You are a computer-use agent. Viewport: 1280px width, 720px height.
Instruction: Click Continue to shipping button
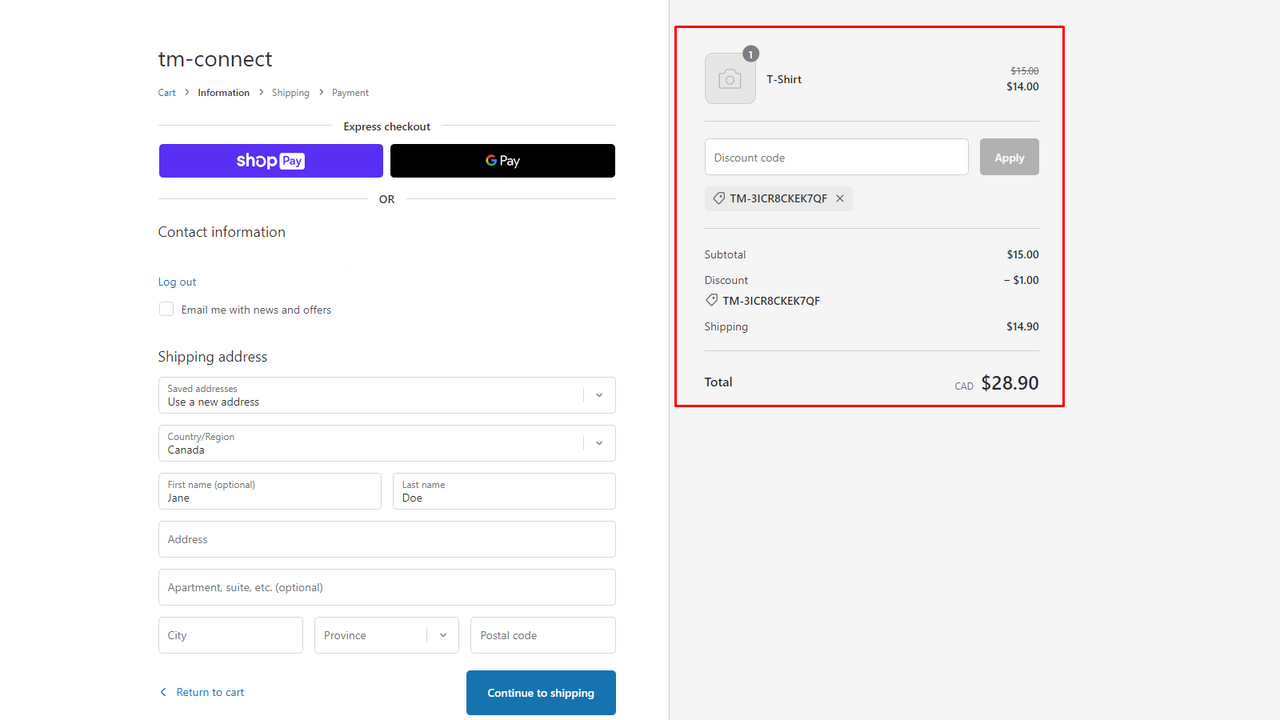point(541,692)
